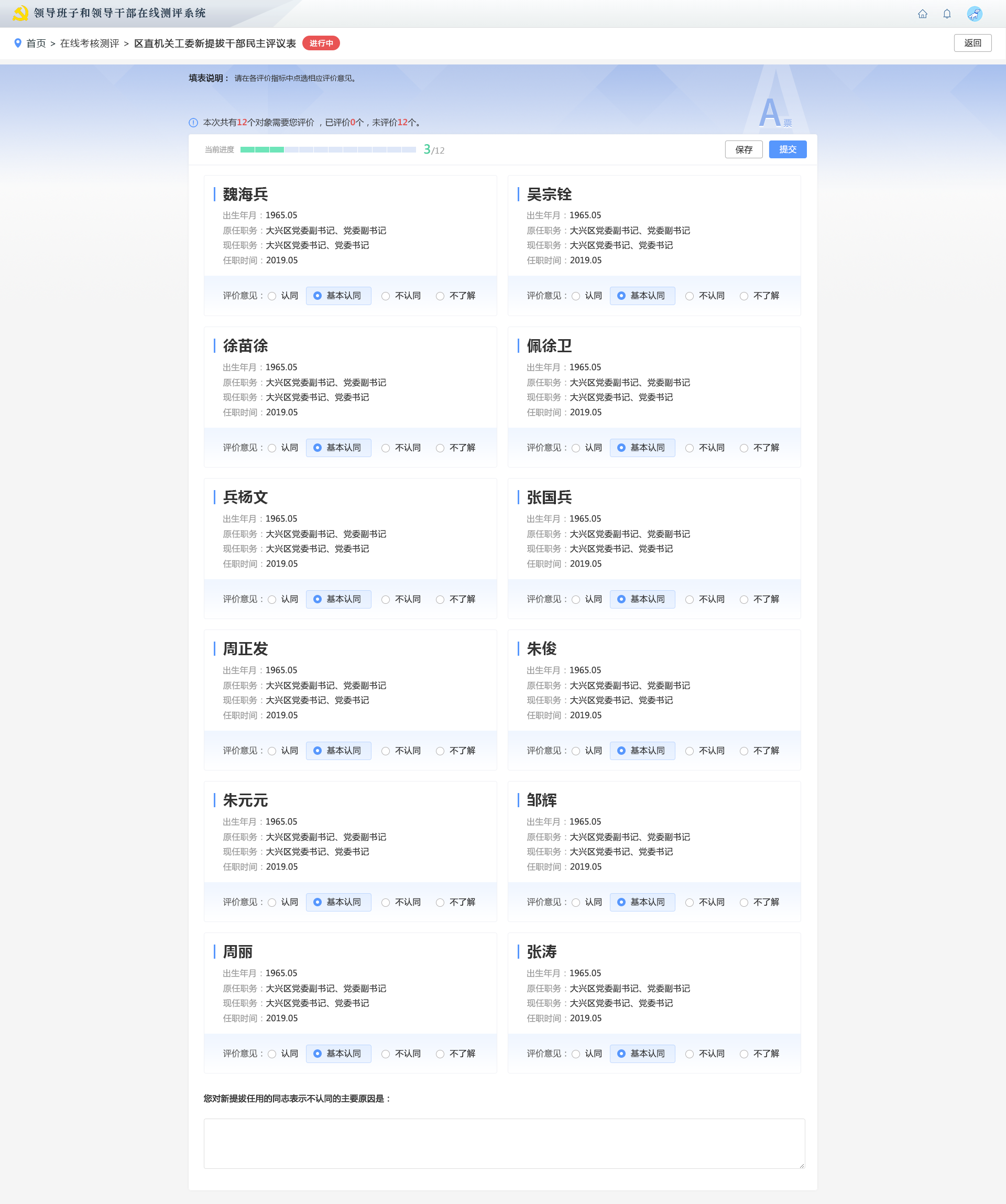1006x1204 pixels.
Task: Select 不认同 for 朱元元
Action: coord(401,902)
